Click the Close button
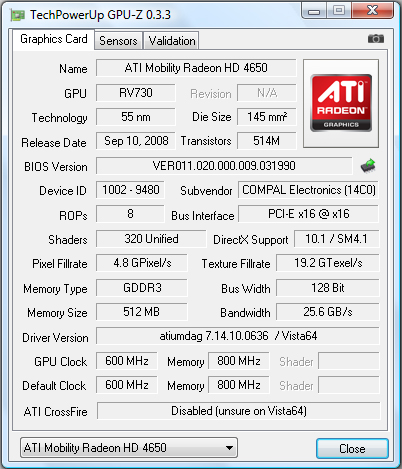The height and width of the screenshot is (469, 402). (352, 448)
